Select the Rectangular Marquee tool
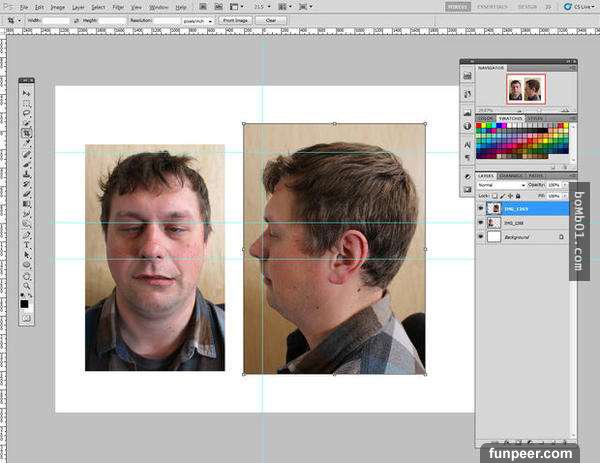This screenshot has height=463, width=600. 27,103
